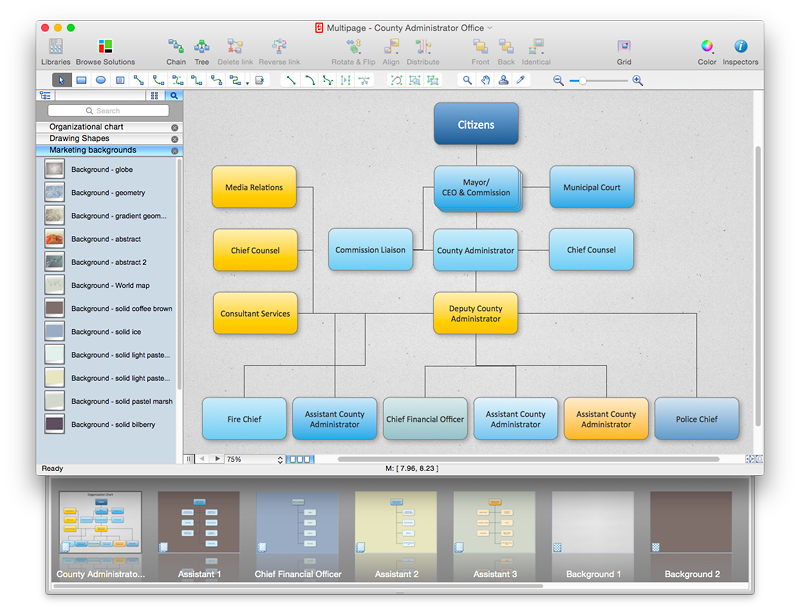Activate the Chain connection mode
The width and height of the screenshot is (800, 608).
coord(176,52)
